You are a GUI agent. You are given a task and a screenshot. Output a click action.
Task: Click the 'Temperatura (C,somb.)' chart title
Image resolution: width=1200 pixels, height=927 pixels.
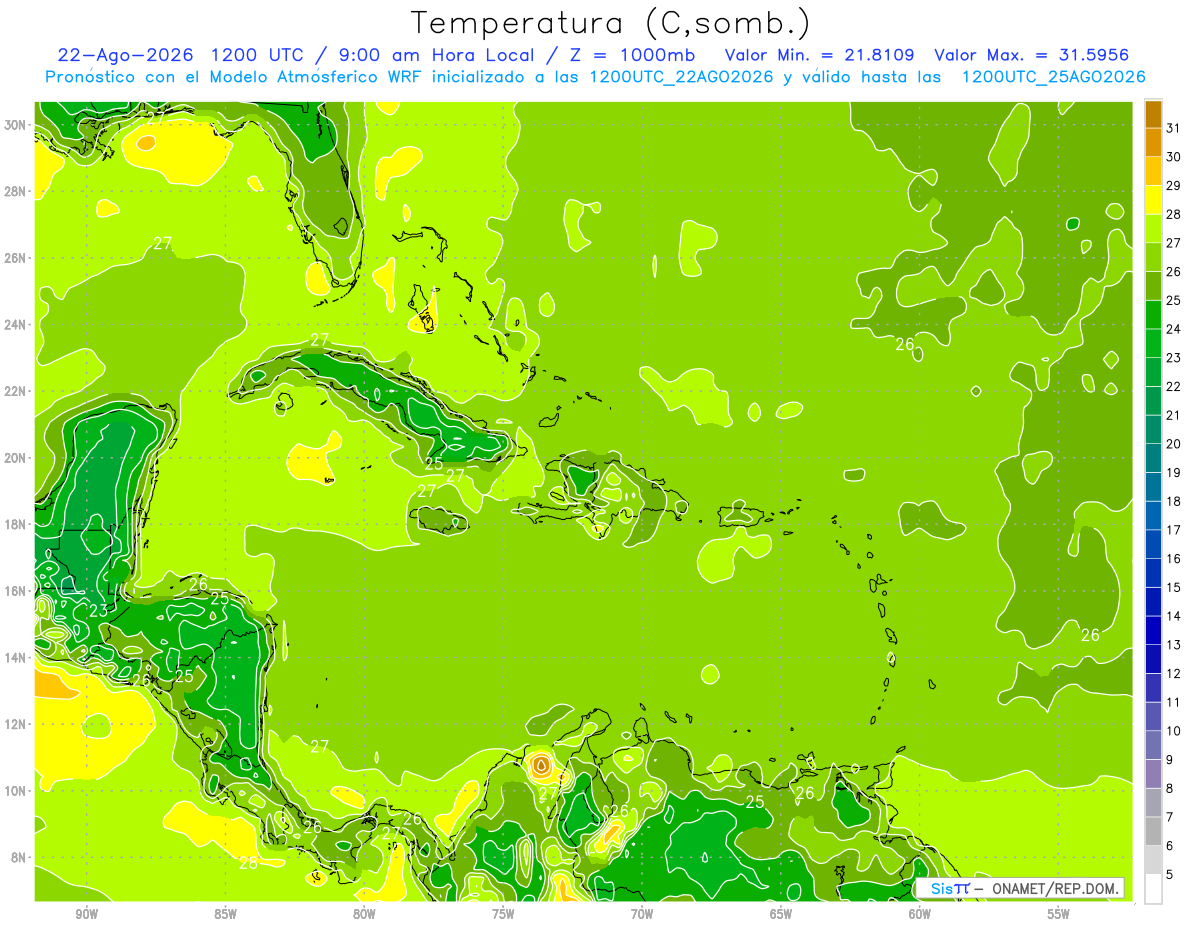tap(610, 22)
